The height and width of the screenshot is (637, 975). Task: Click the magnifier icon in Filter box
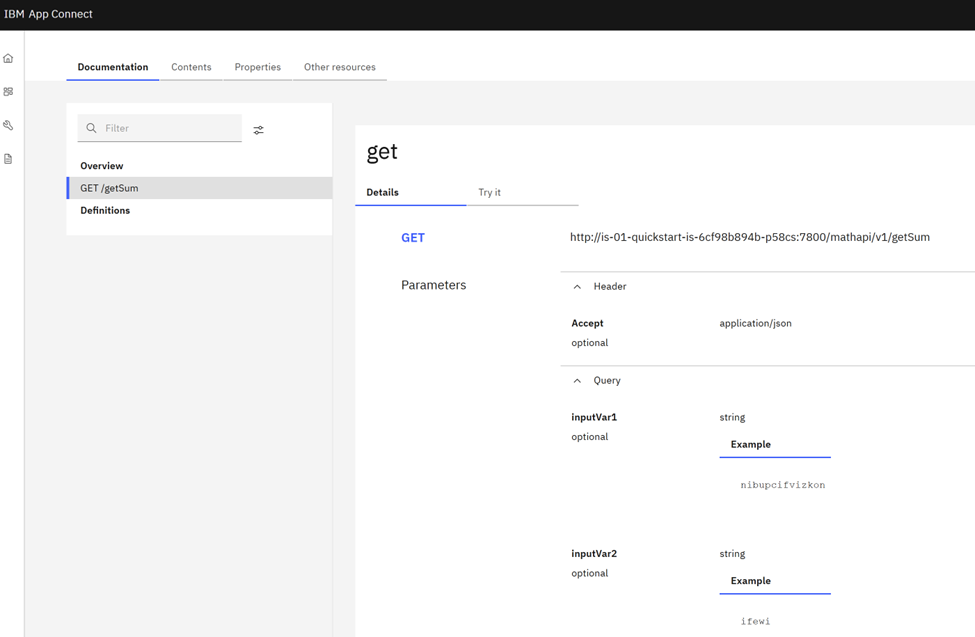click(91, 128)
